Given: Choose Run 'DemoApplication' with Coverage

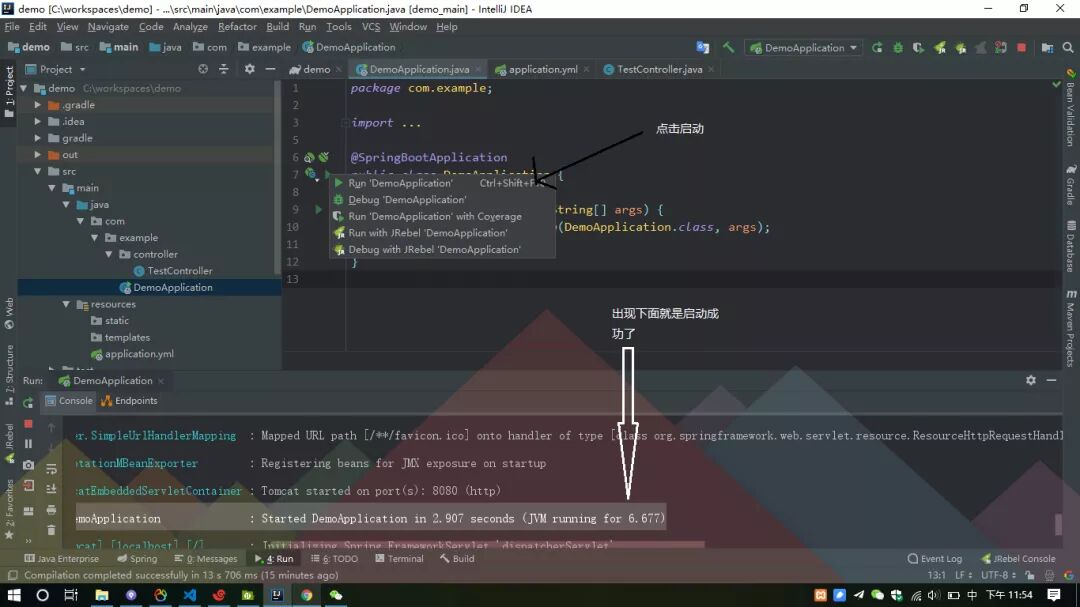Looking at the screenshot, I should (x=442, y=216).
